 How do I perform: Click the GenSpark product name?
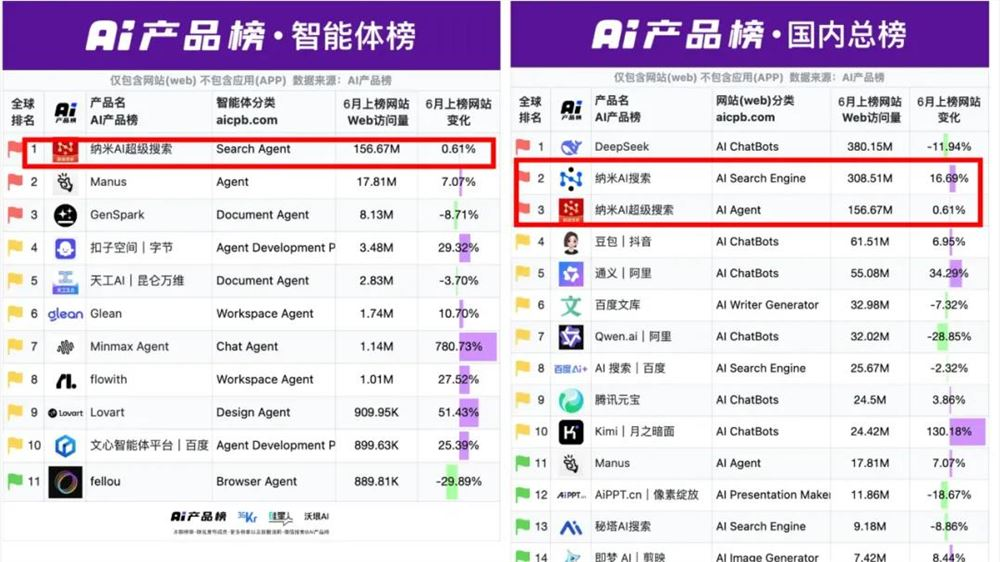point(117,215)
